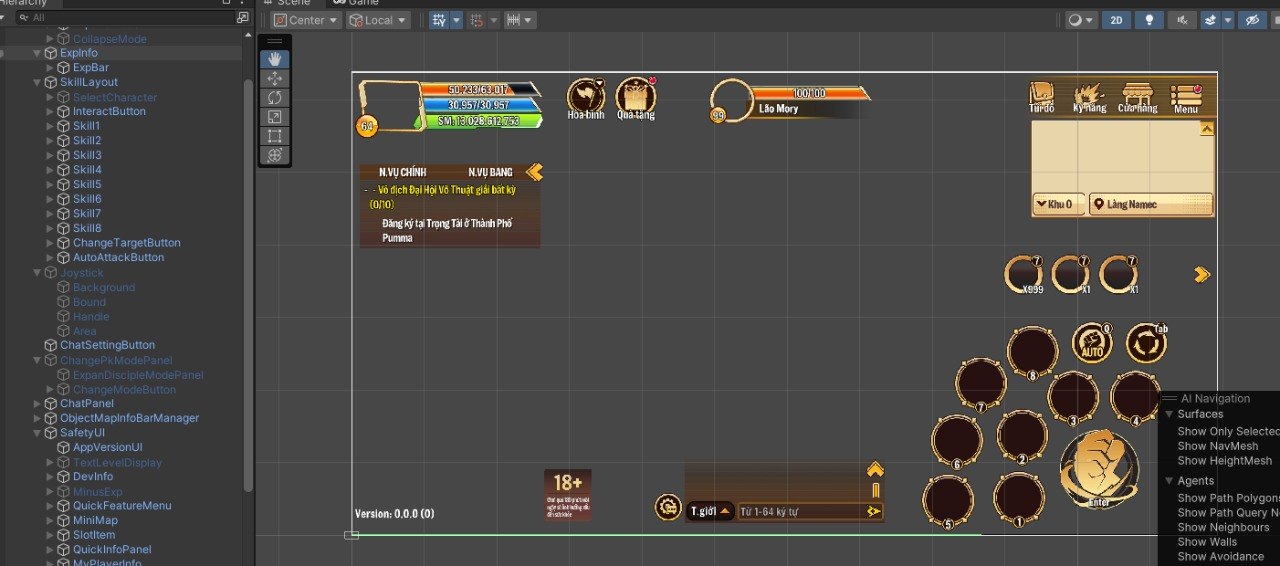Click skill slot number 8
The width and height of the screenshot is (1280, 566).
[x=1032, y=353]
